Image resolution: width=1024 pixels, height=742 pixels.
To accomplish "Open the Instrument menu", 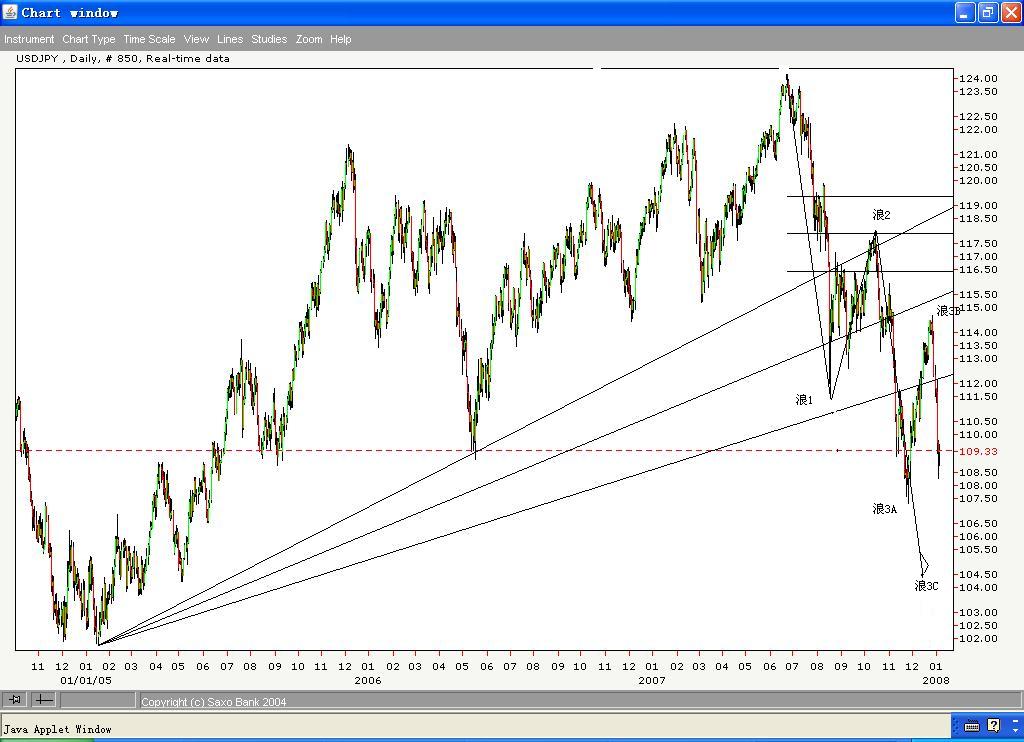I will [x=29, y=39].
